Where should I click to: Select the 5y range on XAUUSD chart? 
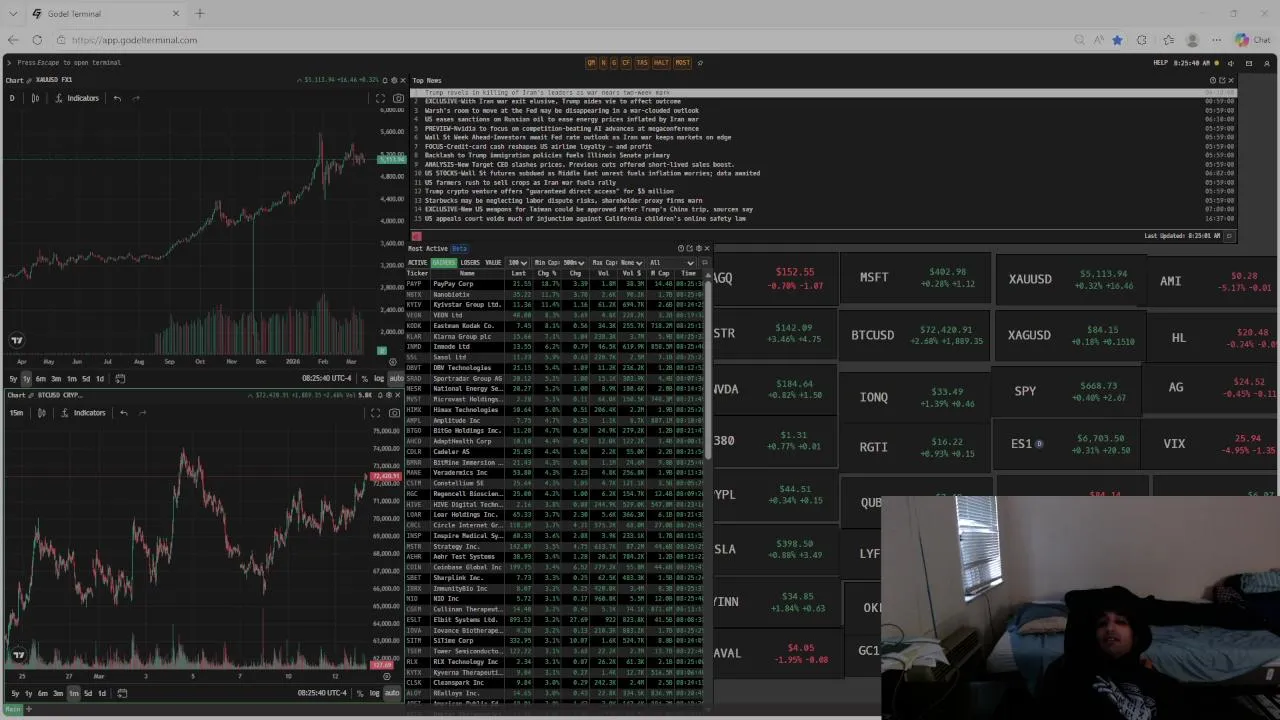[13, 379]
